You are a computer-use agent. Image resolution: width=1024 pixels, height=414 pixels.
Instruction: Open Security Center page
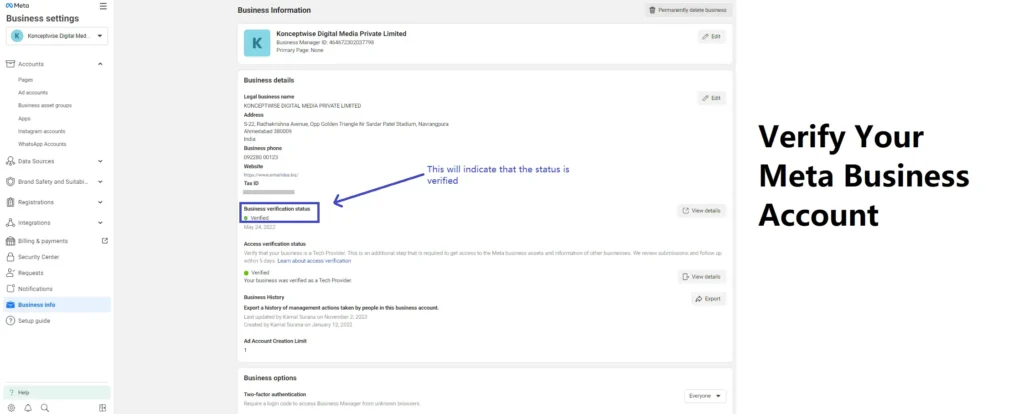click(39, 257)
